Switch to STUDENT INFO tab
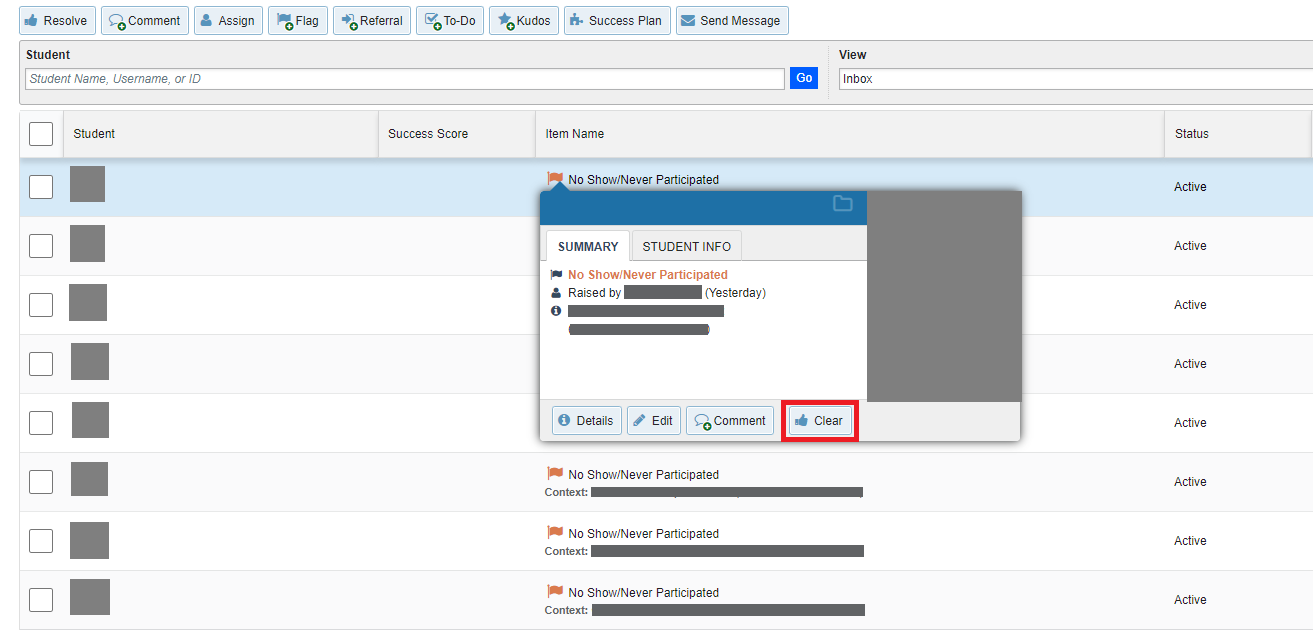This screenshot has width=1313, height=630. coord(687,246)
